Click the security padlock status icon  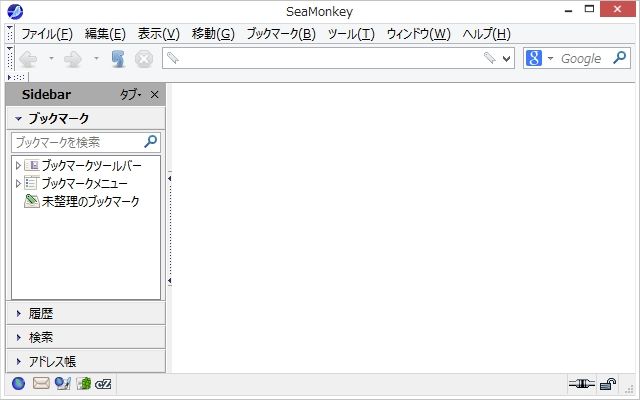pos(608,384)
